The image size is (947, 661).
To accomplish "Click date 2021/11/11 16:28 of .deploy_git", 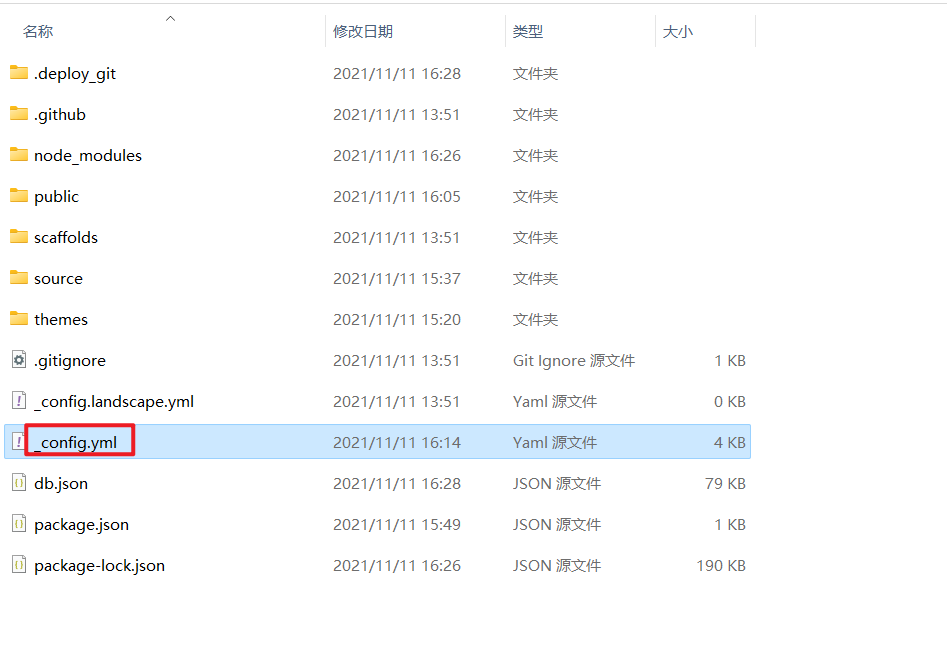I will click(397, 74).
